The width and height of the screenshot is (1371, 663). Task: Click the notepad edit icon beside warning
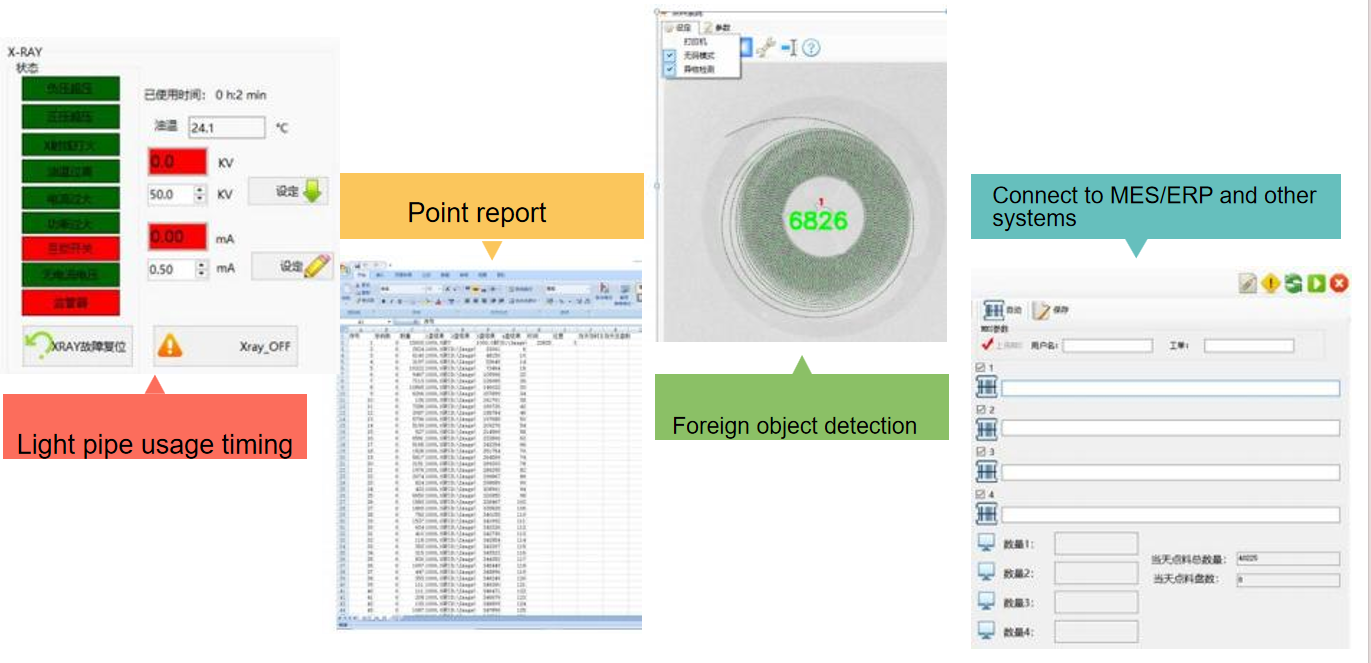(1247, 284)
